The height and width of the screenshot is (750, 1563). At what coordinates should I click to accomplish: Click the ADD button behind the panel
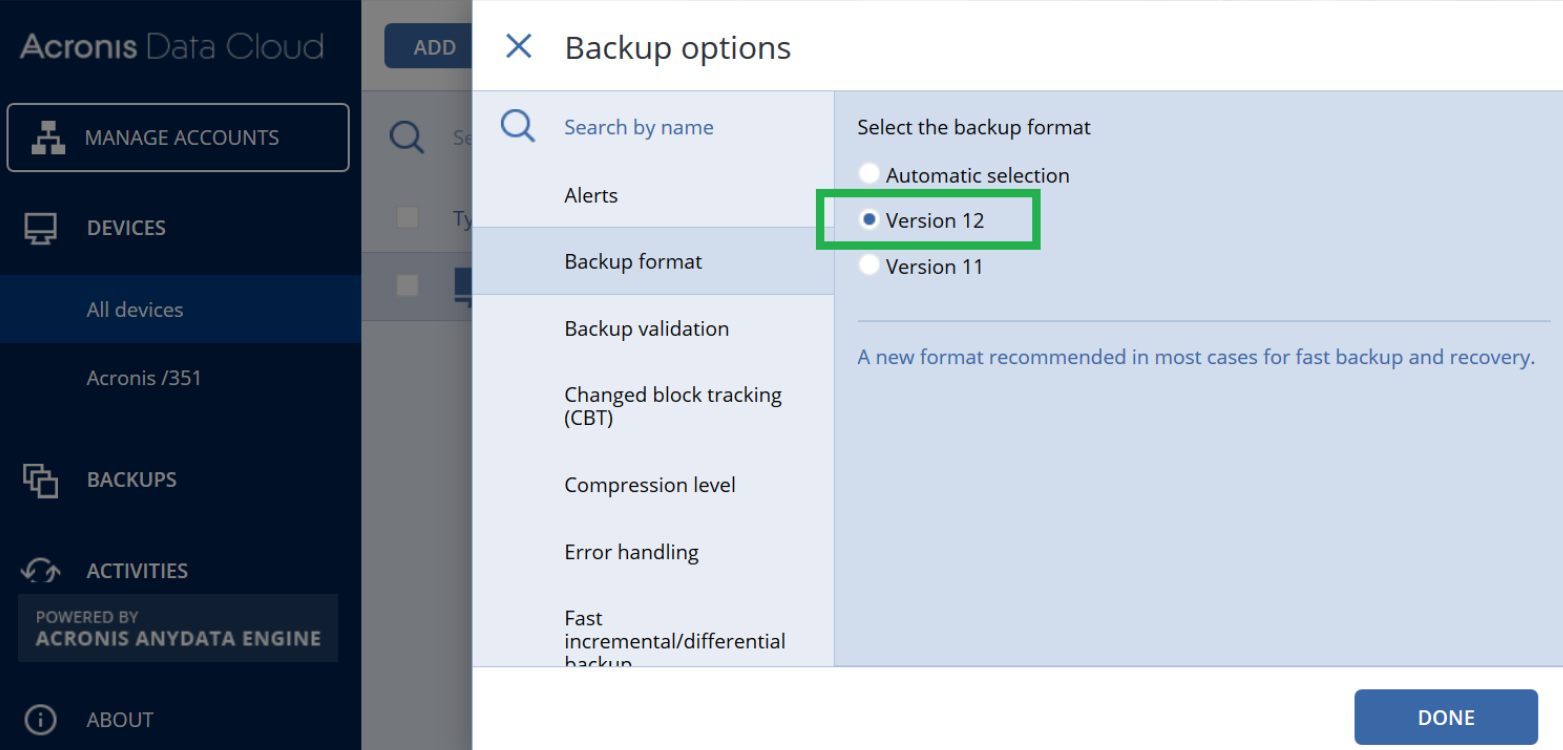(428, 46)
